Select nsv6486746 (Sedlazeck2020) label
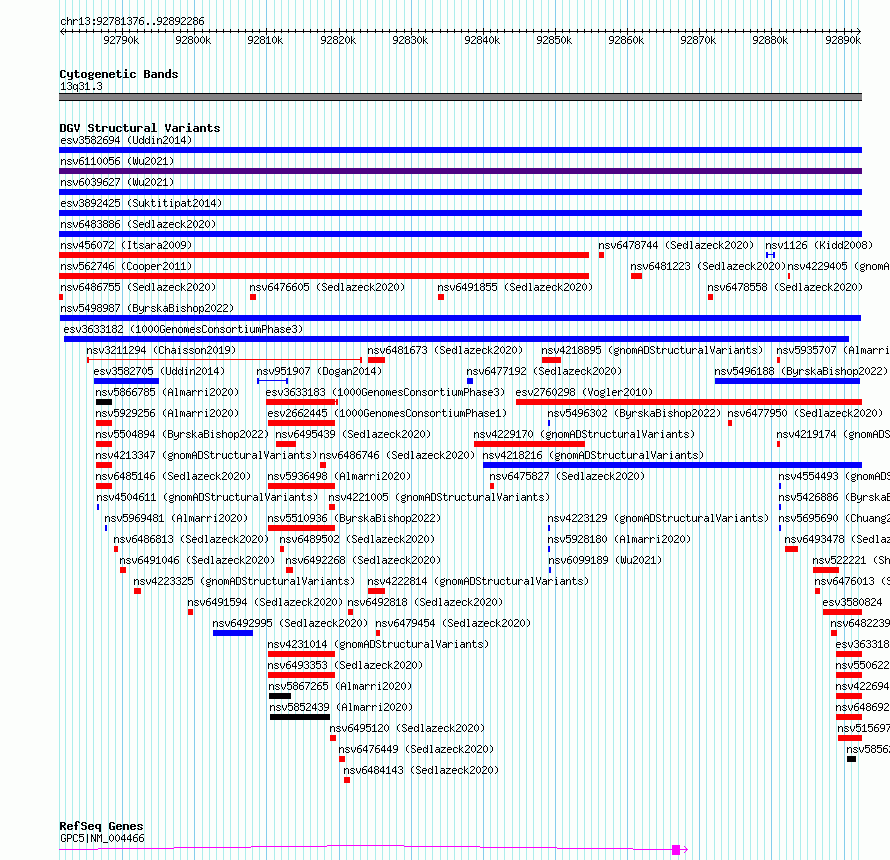 pos(397,455)
